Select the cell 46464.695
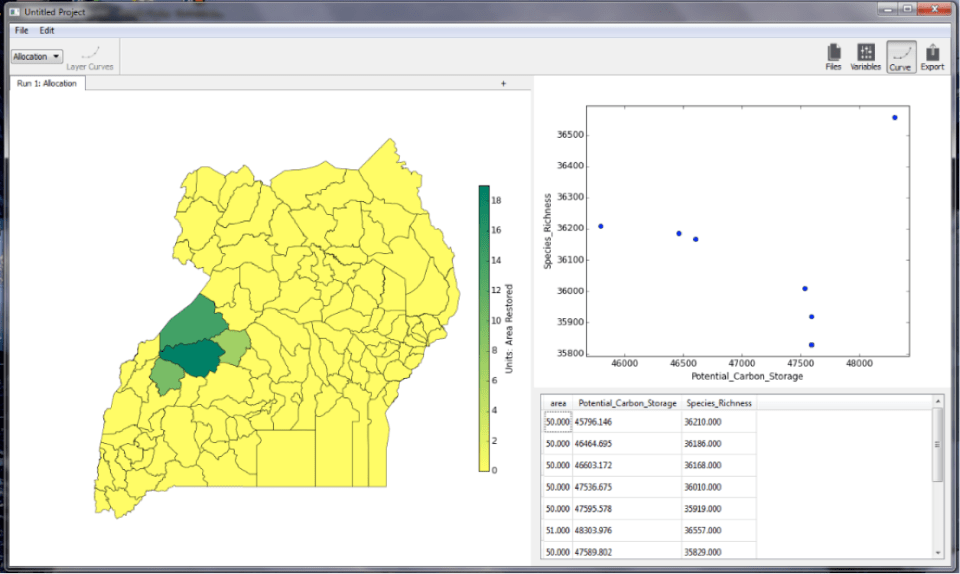The height and width of the screenshot is (574, 960). [627, 444]
